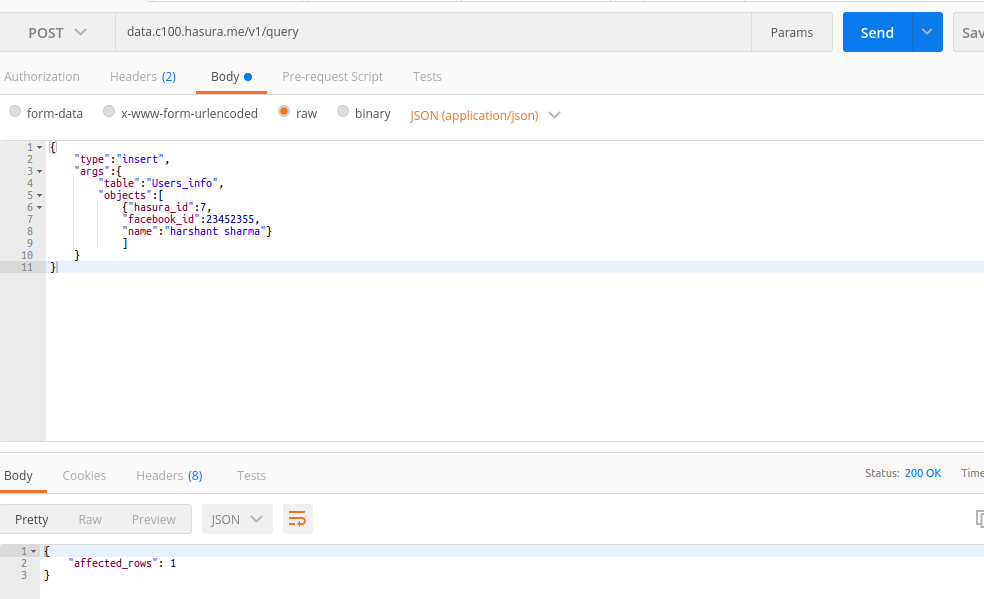The height and width of the screenshot is (599, 984).
Task: Click the Params button
Action: click(x=791, y=32)
